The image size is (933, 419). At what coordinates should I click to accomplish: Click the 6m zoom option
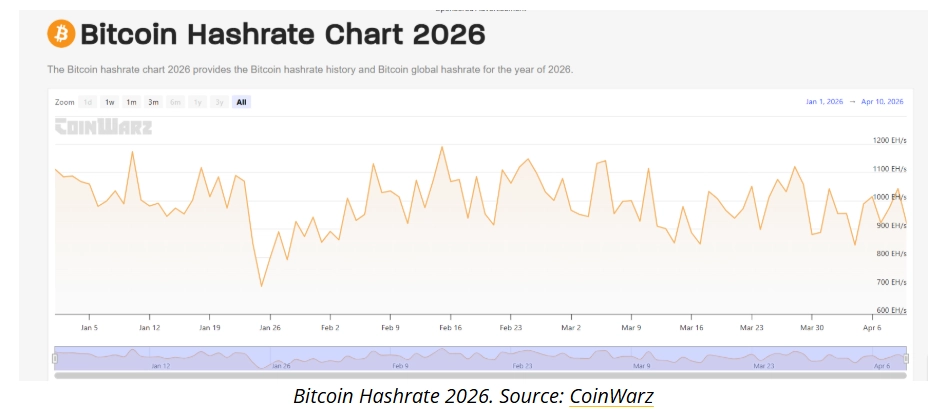click(x=175, y=102)
